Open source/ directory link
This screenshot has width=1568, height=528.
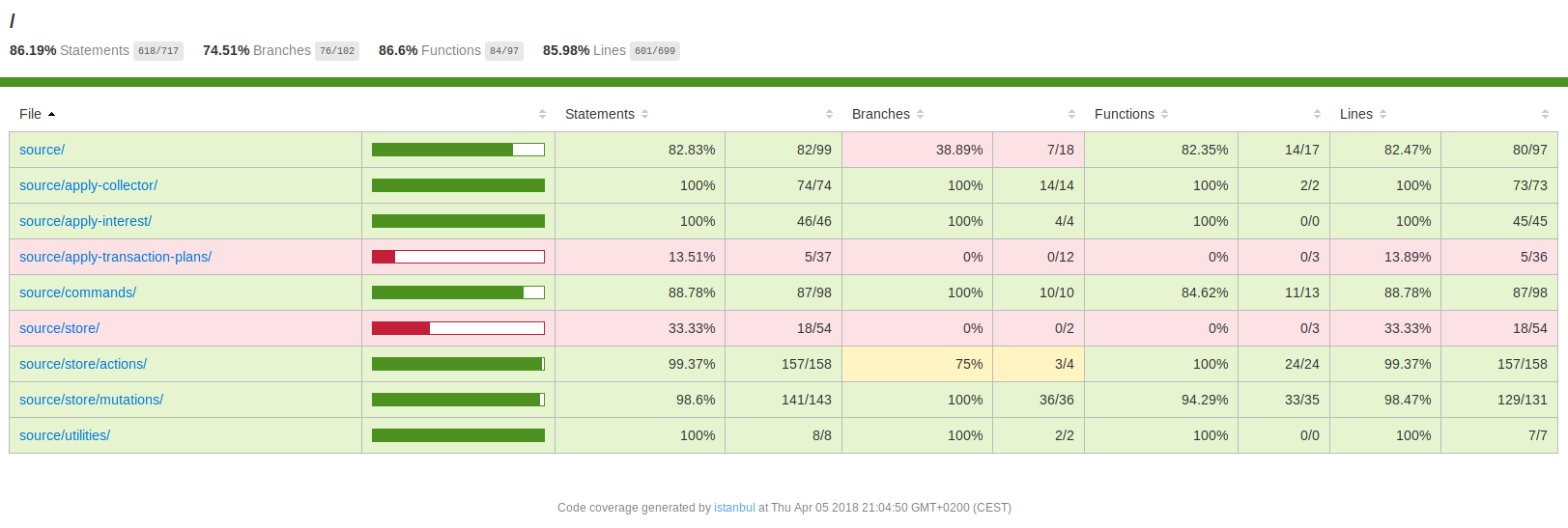[43, 150]
